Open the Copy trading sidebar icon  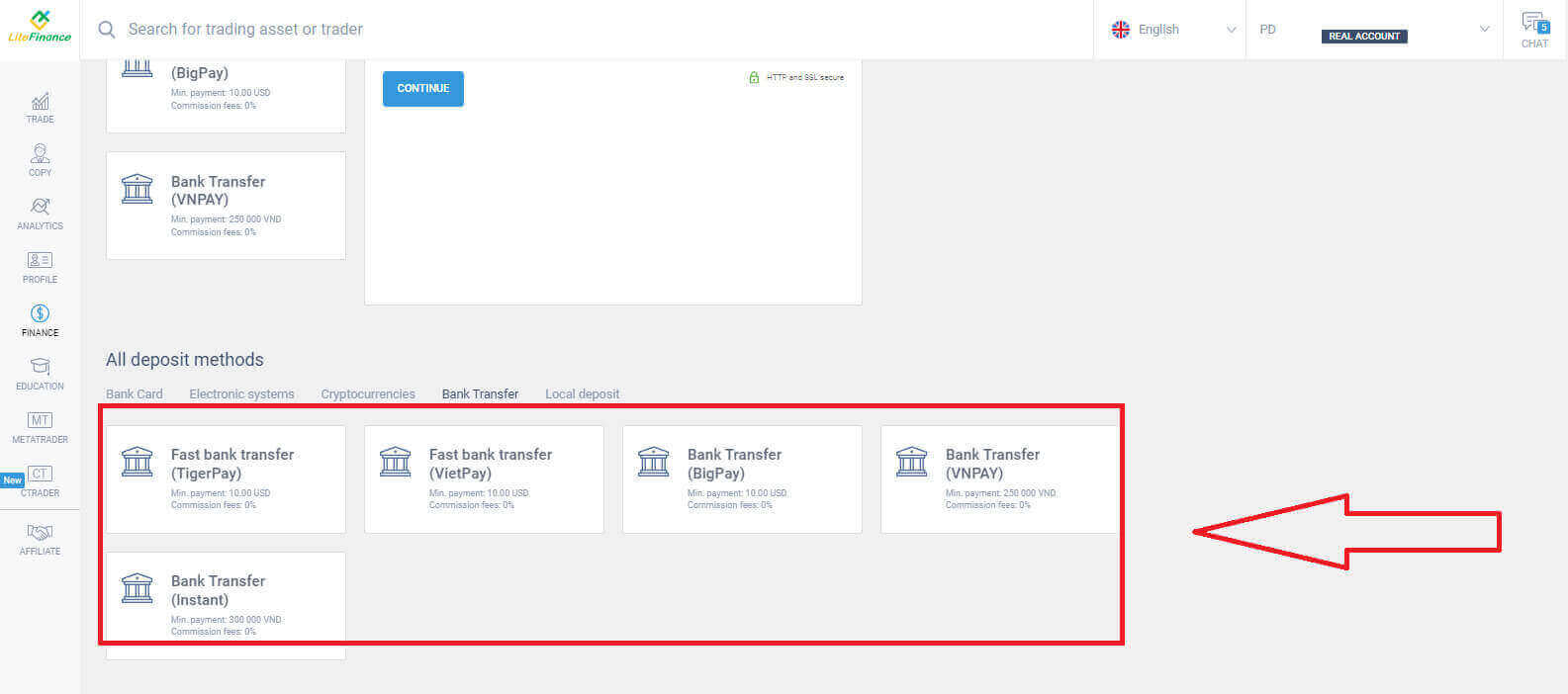[40, 154]
